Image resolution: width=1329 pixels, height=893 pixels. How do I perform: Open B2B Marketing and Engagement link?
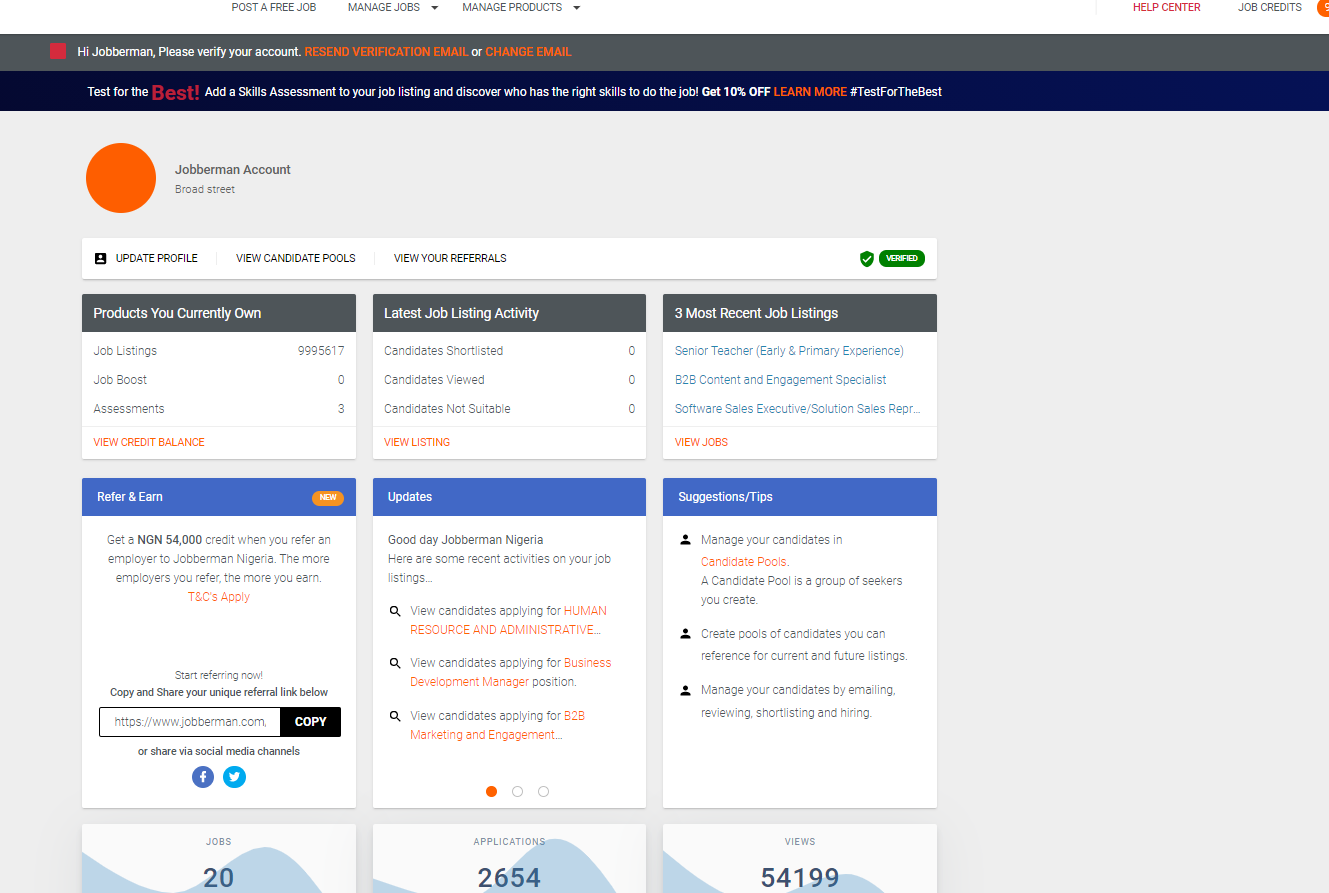point(497,725)
